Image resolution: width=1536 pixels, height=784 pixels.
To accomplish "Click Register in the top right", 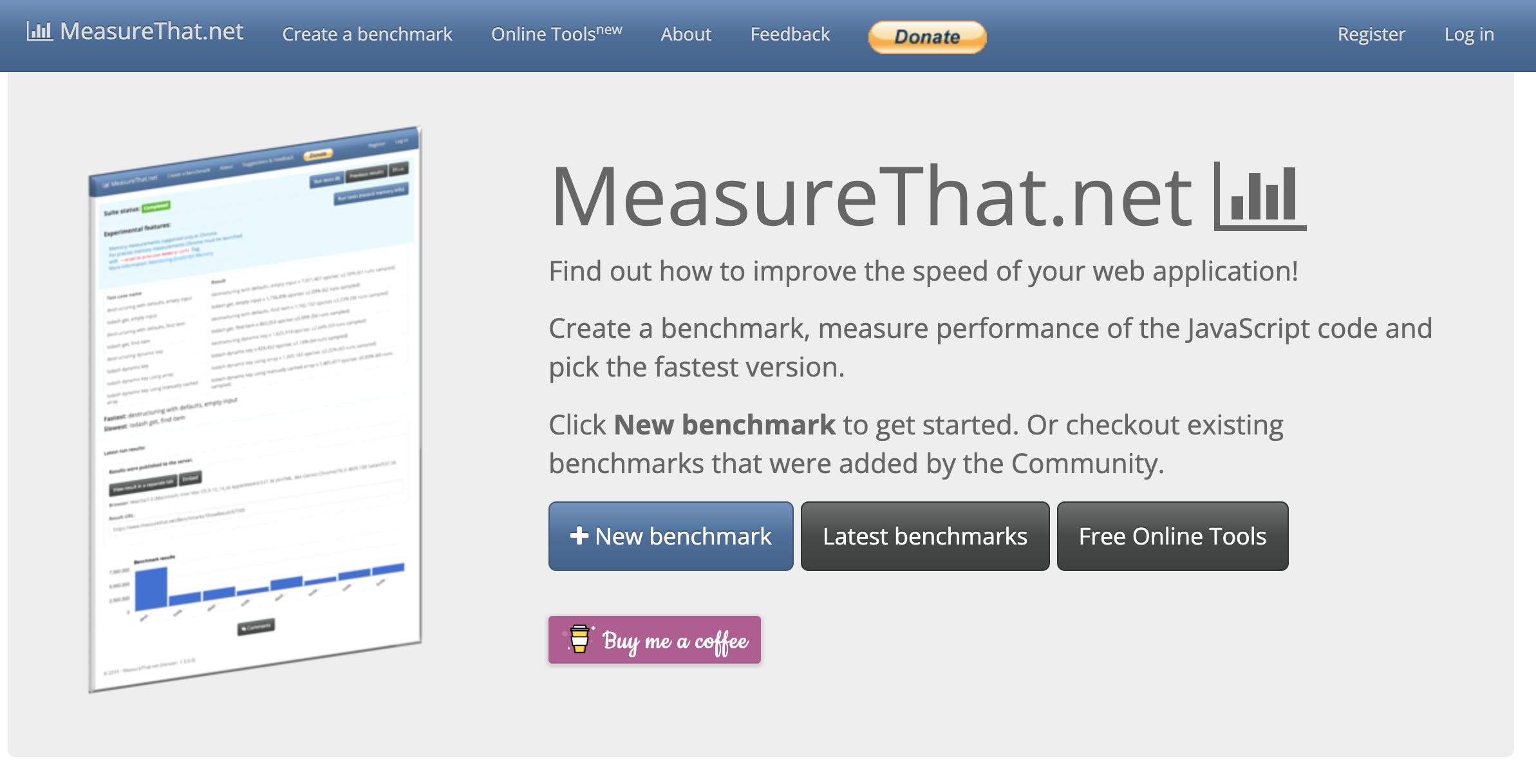I will tap(1371, 34).
